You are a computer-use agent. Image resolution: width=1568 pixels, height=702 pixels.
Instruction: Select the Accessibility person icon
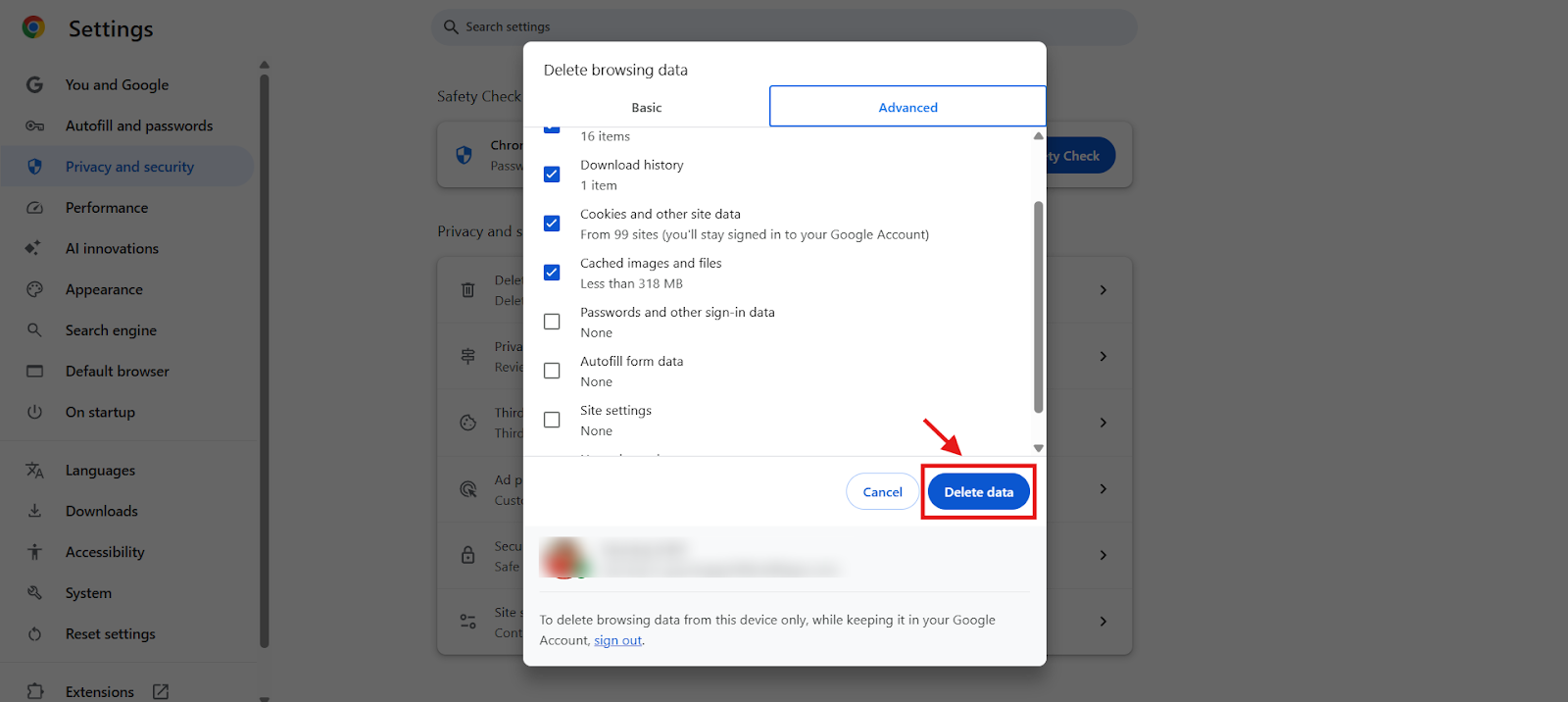[x=34, y=552]
